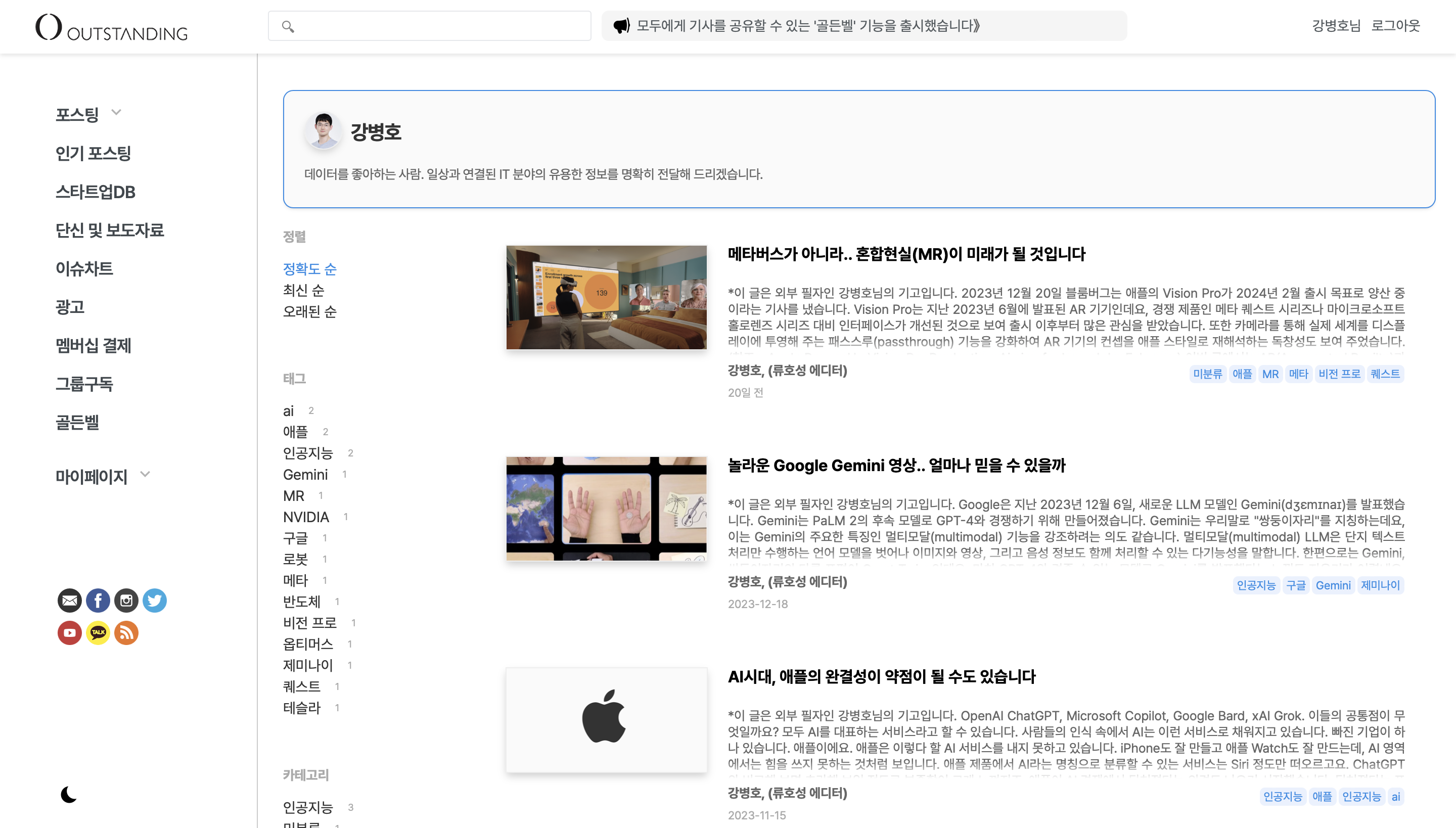Click the email contact icon

click(69, 601)
